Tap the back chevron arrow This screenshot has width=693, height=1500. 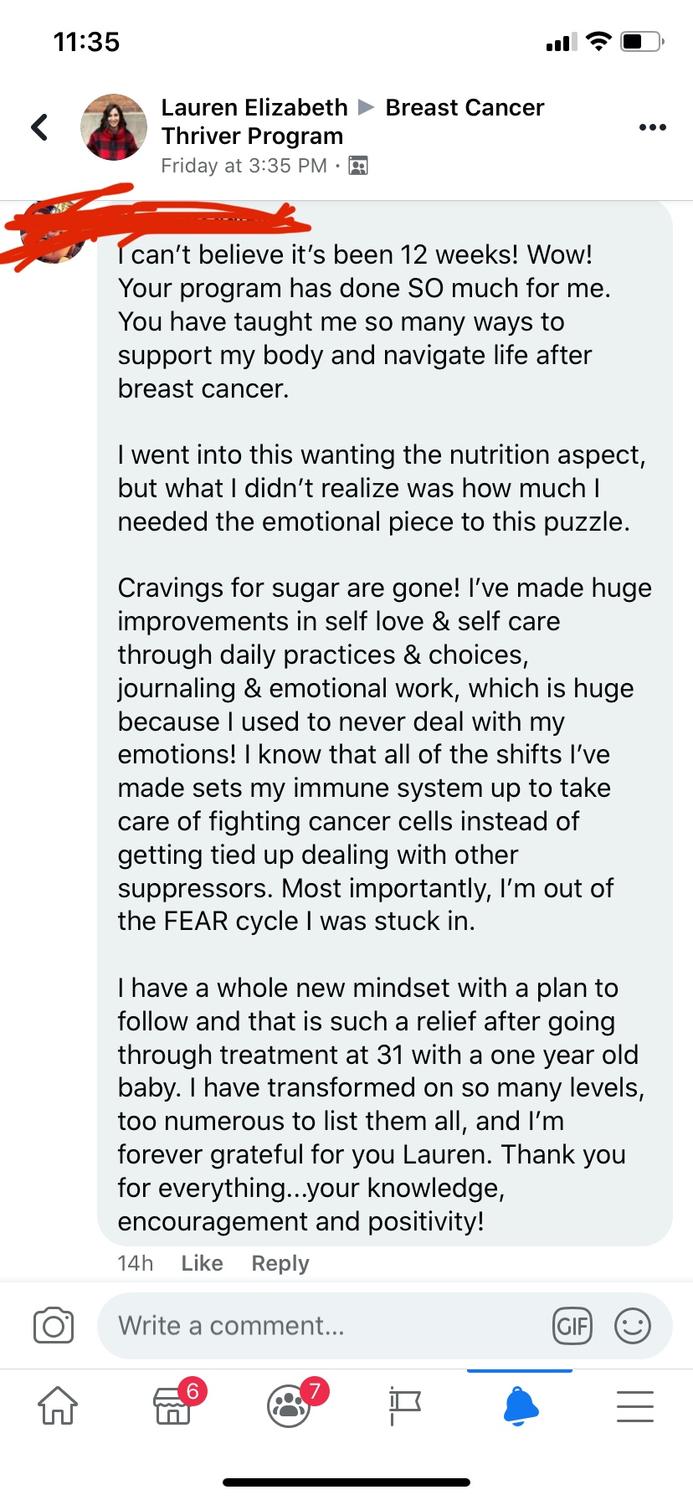point(40,127)
